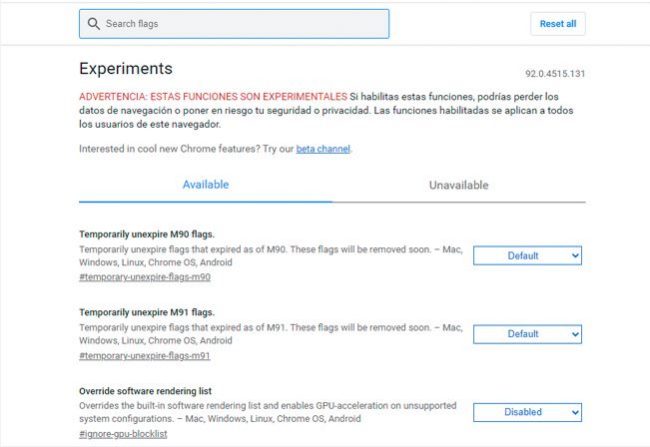The image size is (650, 447).
Task: Switch to the Unavailable tab
Action: click(458, 185)
